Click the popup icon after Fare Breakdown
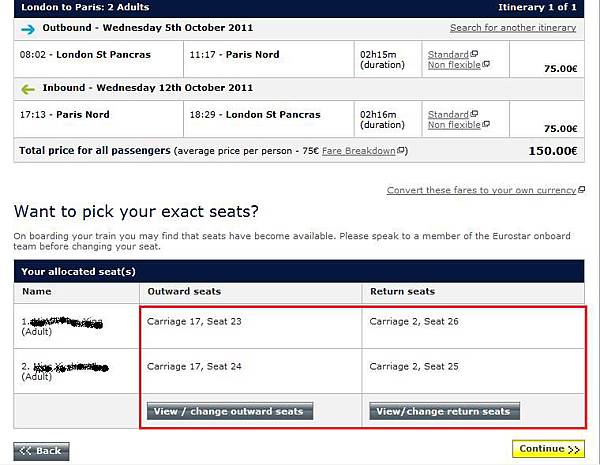 (x=402, y=151)
